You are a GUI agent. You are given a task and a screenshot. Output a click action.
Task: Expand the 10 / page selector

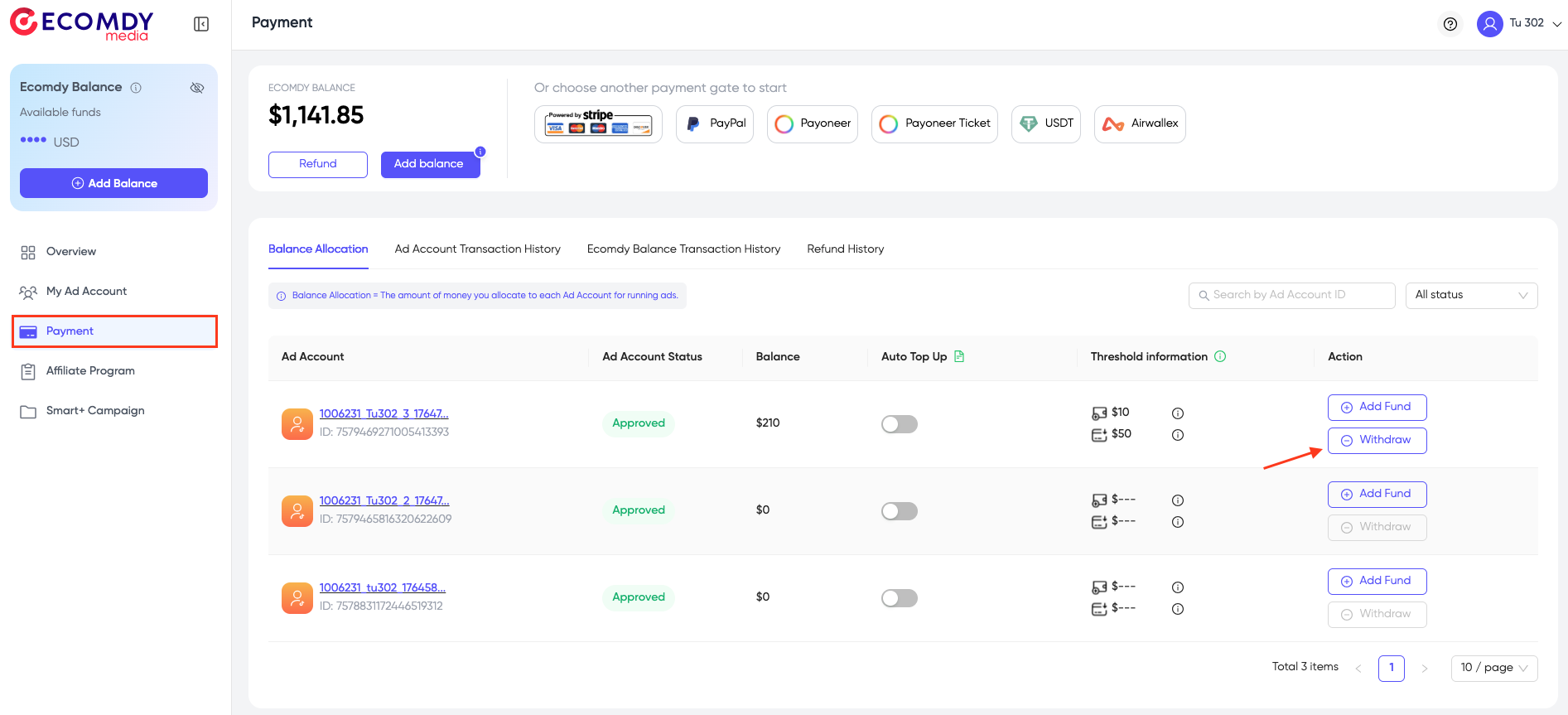pos(1493,668)
